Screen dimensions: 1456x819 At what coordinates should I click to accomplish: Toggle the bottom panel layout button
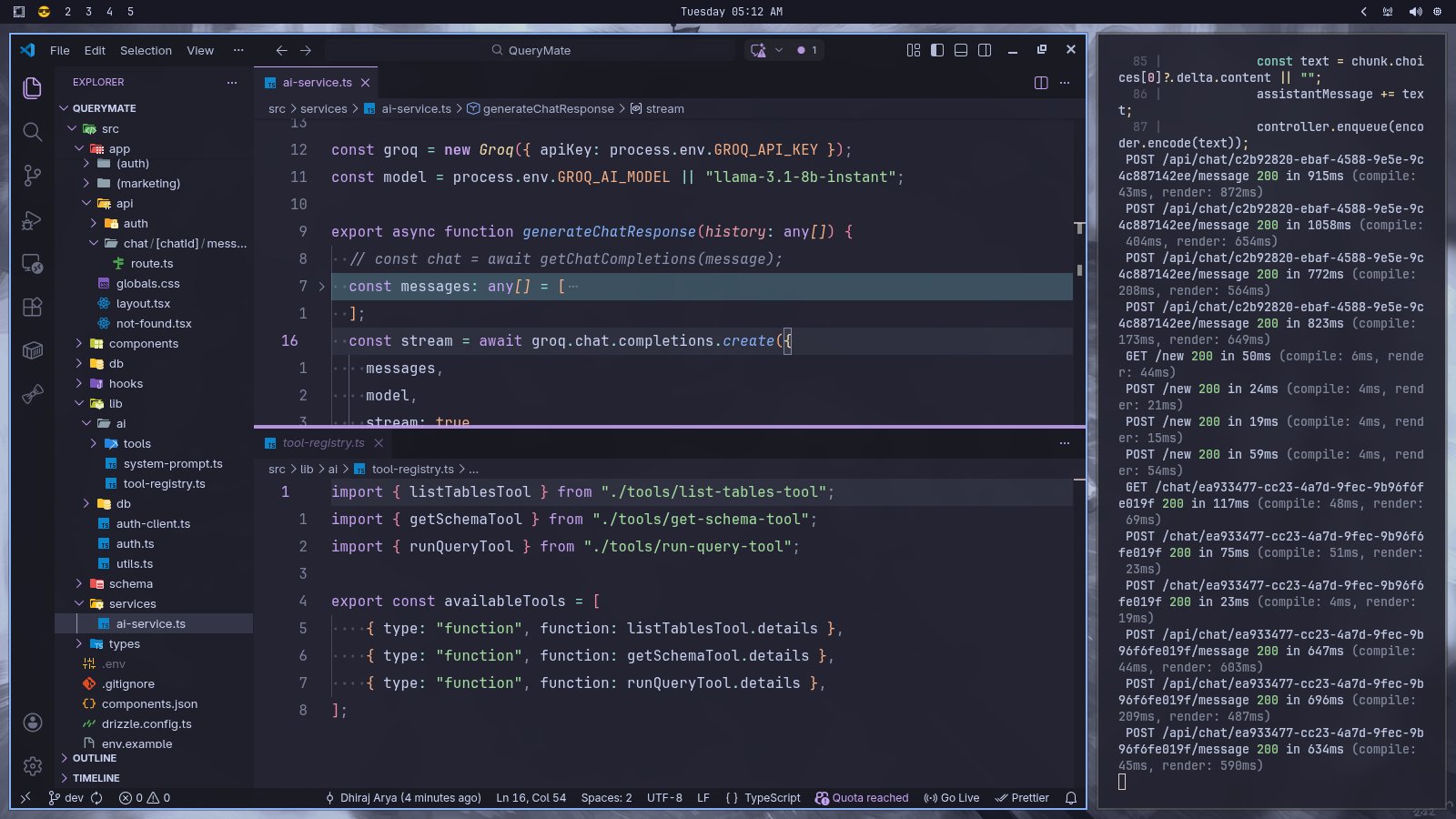[961, 50]
